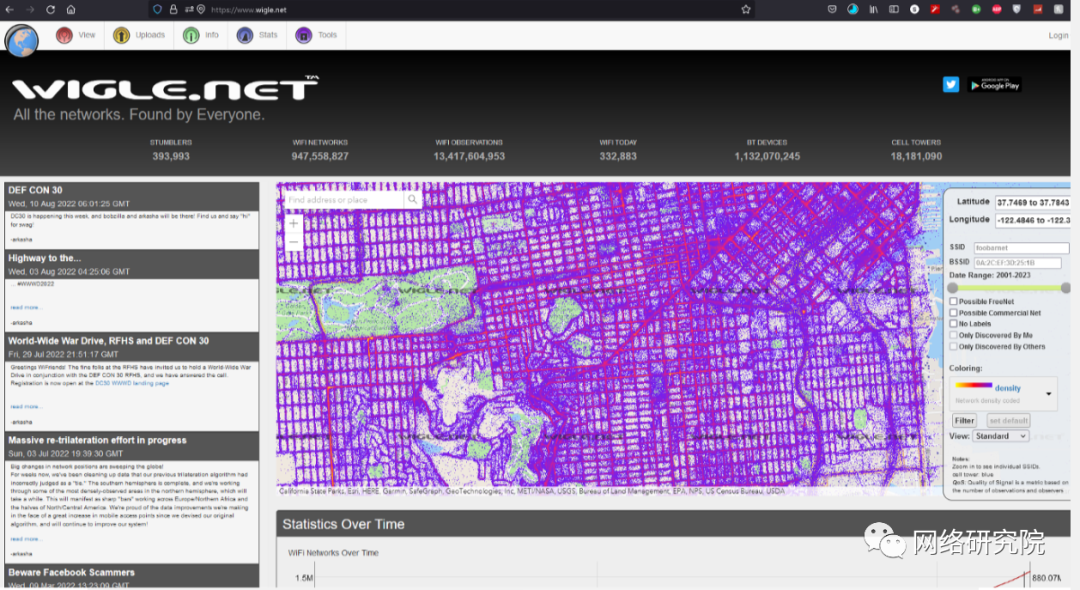The image size is (1080, 590).
Task: Open the WiGLE Twitter page icon
Action: coord(951,84)
